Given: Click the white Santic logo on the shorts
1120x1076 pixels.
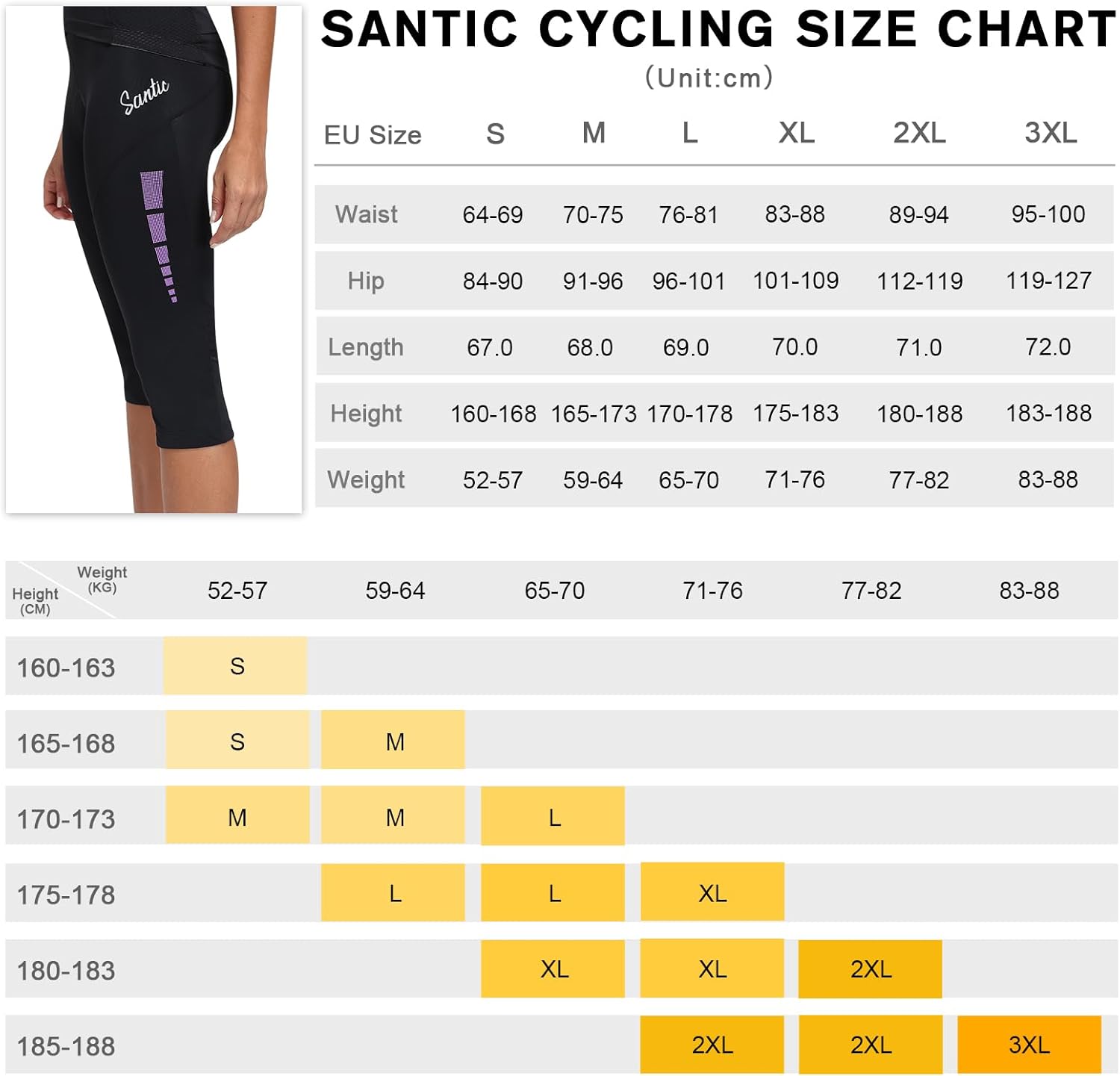Looking at the screenshot, I should click(x=144, y=96).
